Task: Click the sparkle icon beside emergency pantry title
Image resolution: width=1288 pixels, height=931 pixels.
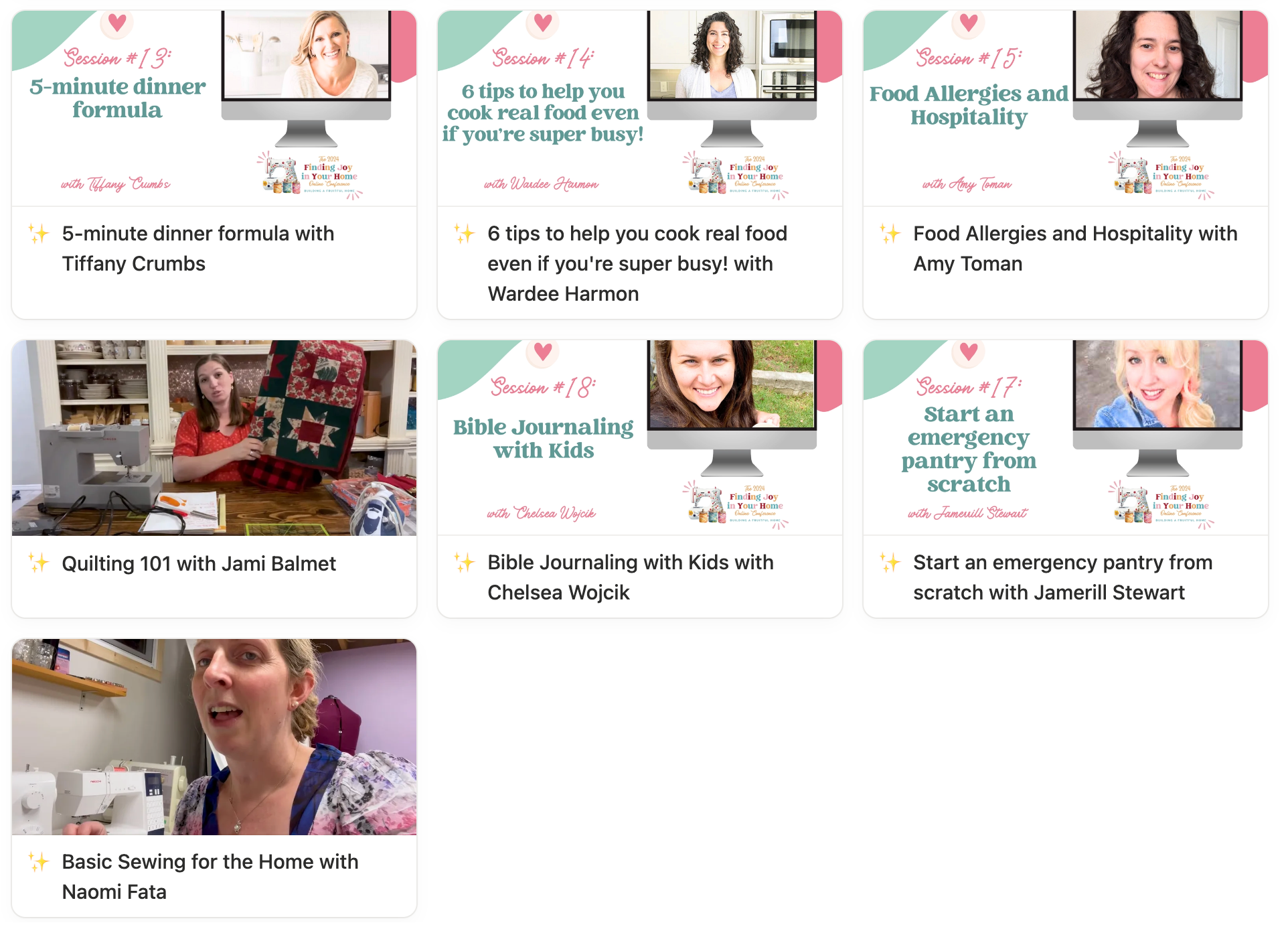Action: click(x=890, y=562)
